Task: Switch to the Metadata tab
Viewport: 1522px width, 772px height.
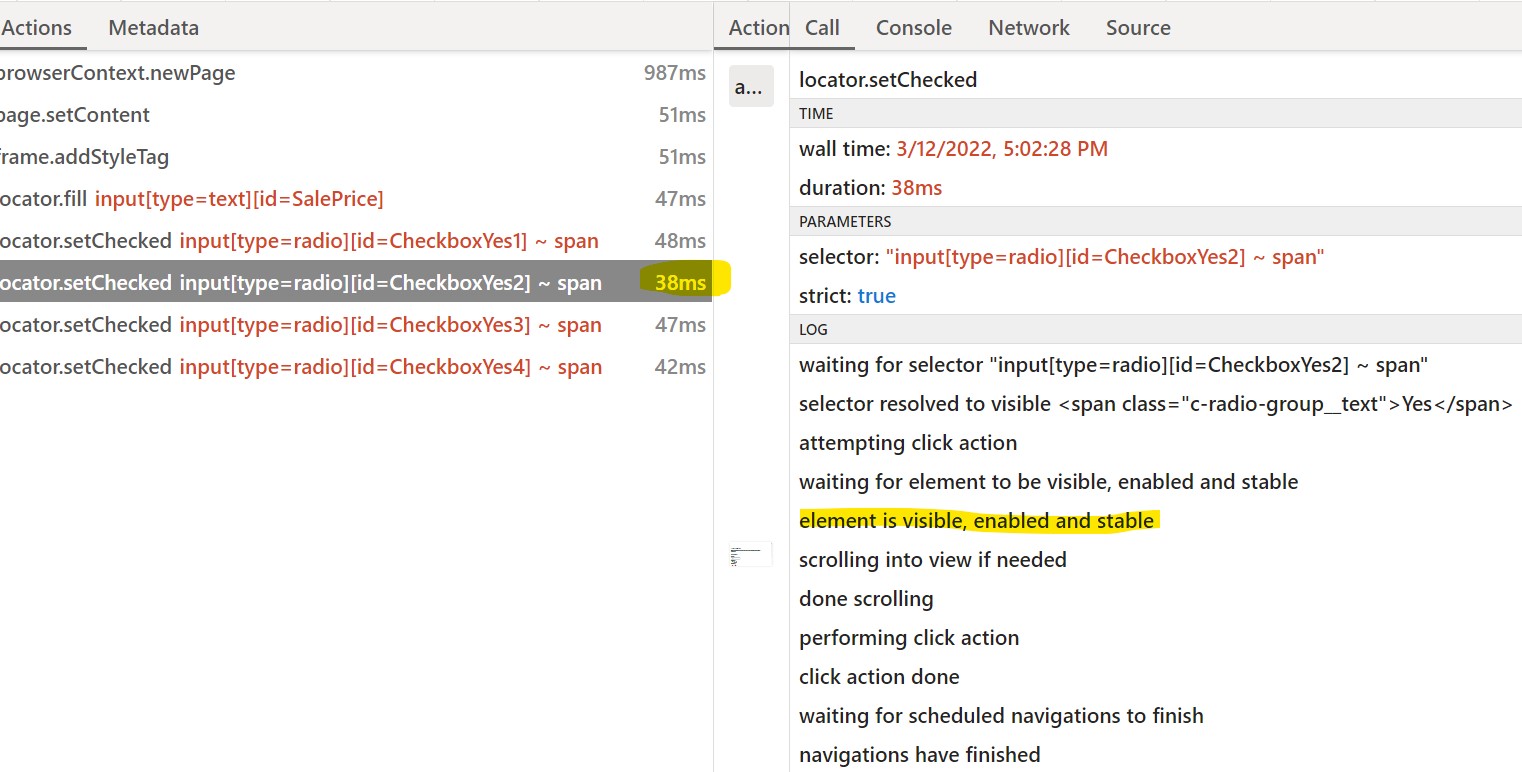Action: click(152, 27)
